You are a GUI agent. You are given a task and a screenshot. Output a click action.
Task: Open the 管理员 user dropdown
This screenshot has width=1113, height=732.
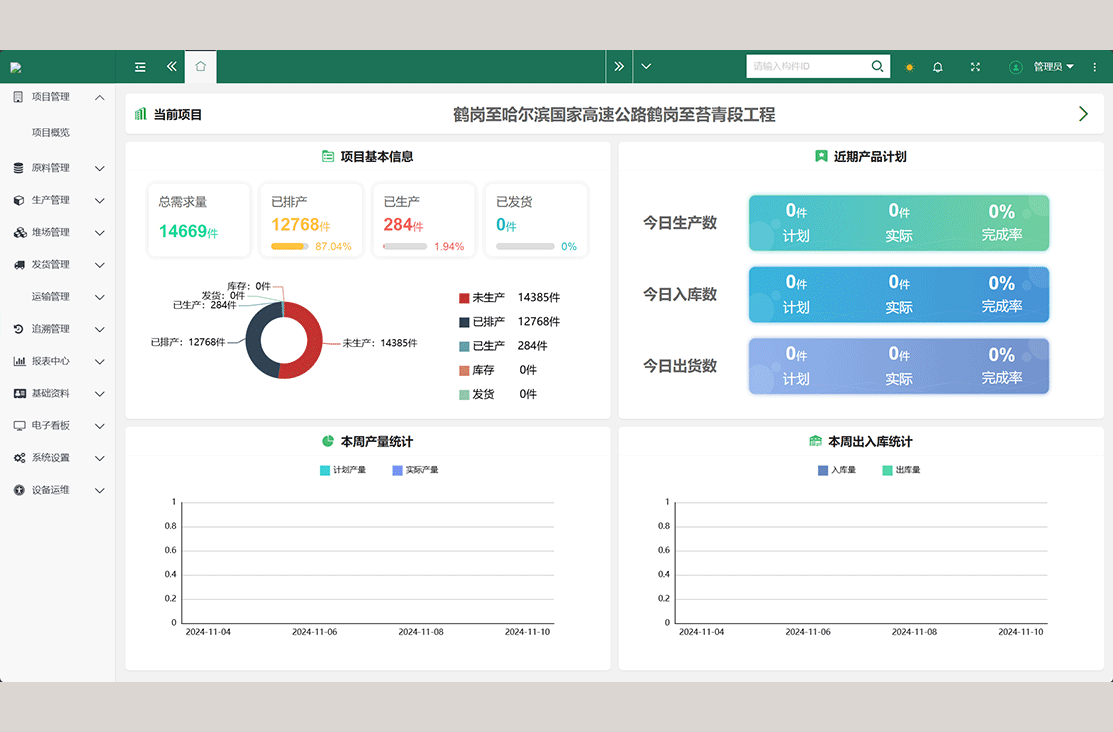click(x=1041, y=67)
